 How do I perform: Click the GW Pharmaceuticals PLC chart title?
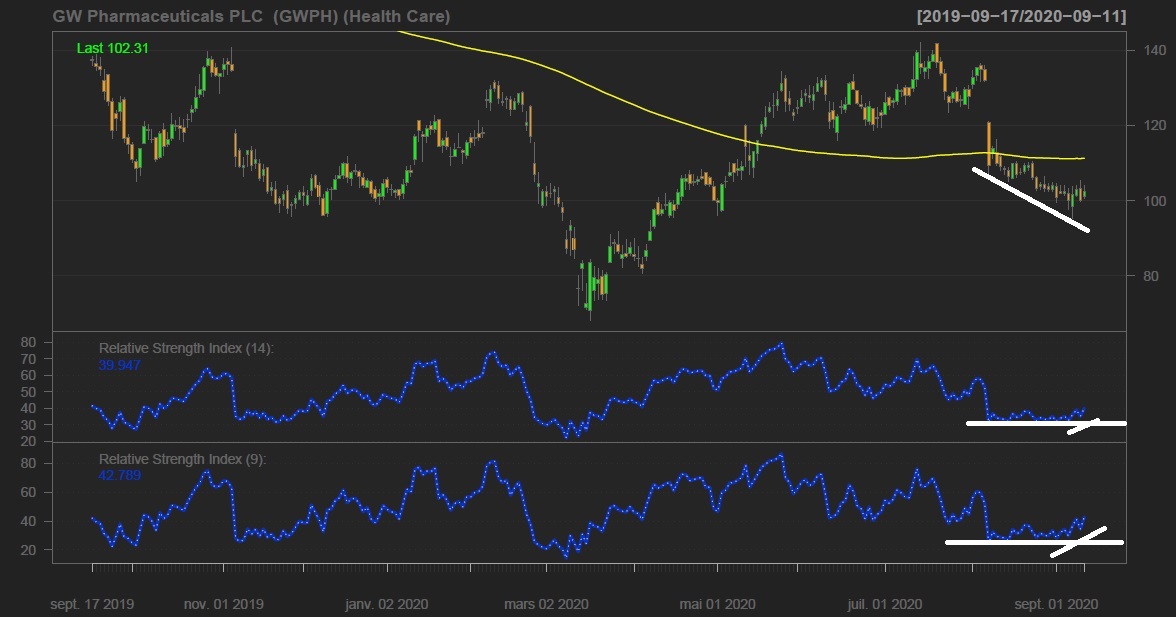point(251,16)
